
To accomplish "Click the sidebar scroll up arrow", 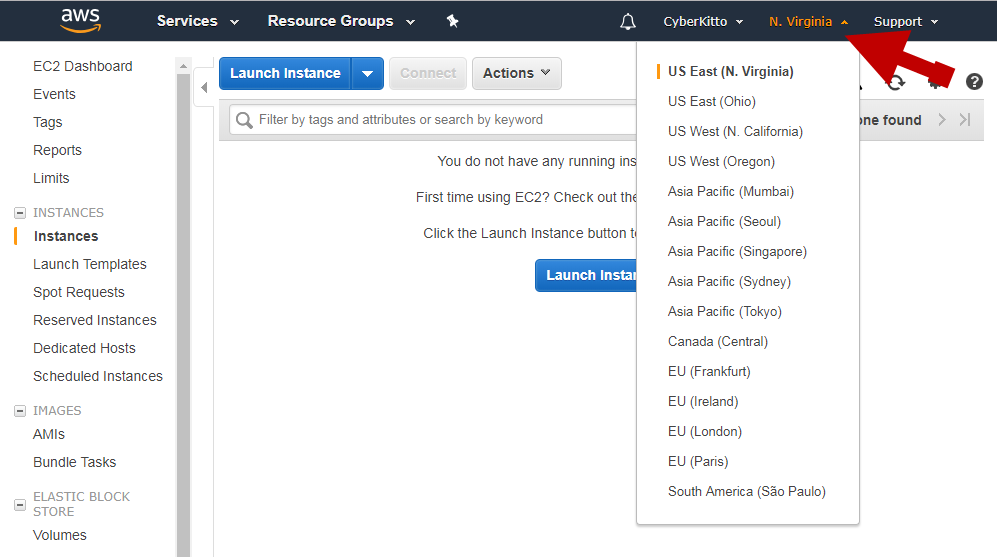I will click(183, 65).
